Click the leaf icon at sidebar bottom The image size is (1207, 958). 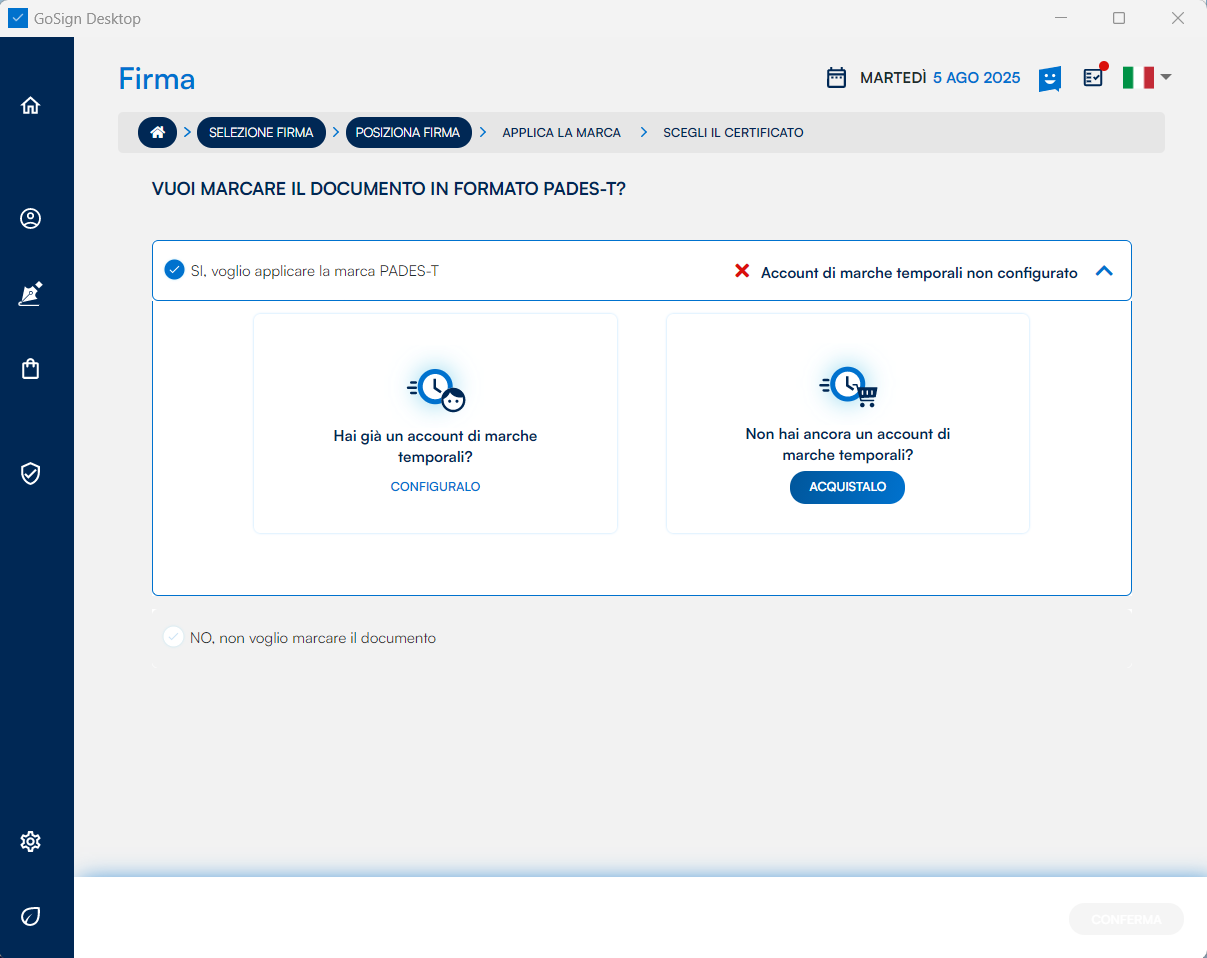31,916
